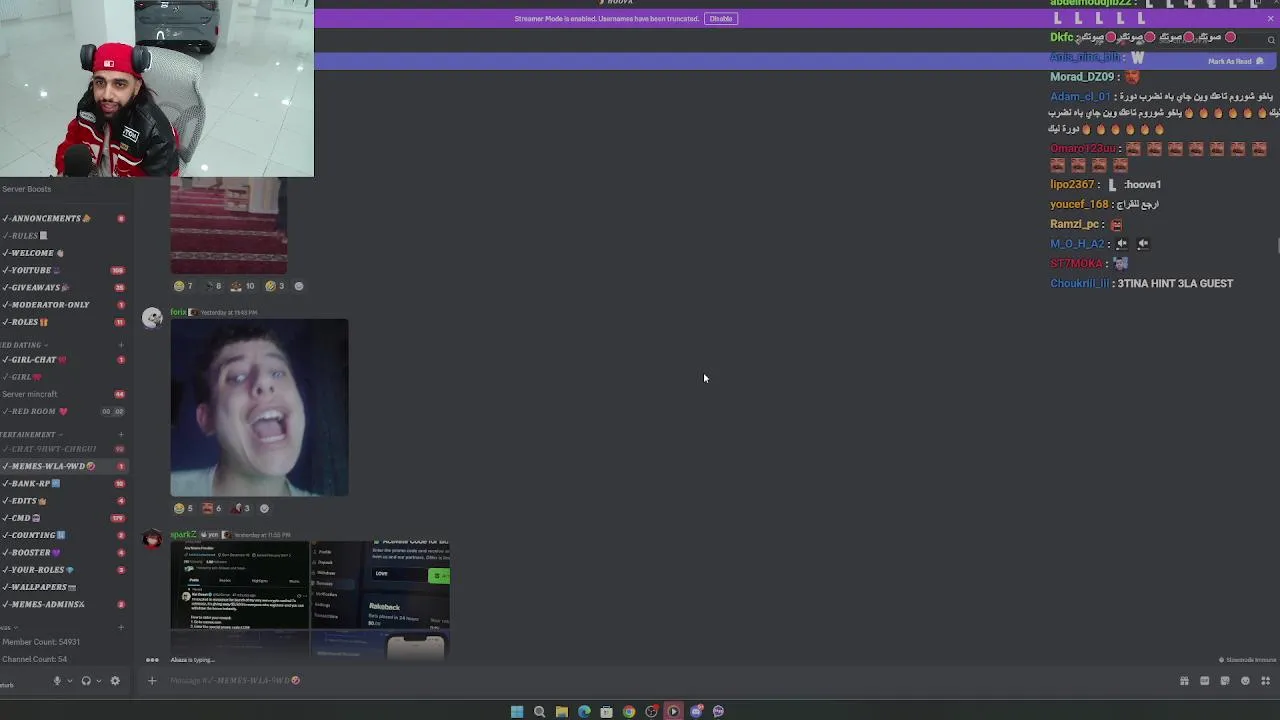Viewport: 1280px width, 720px height.
Task: Click sparkZ's avatar
Action: 152,540
